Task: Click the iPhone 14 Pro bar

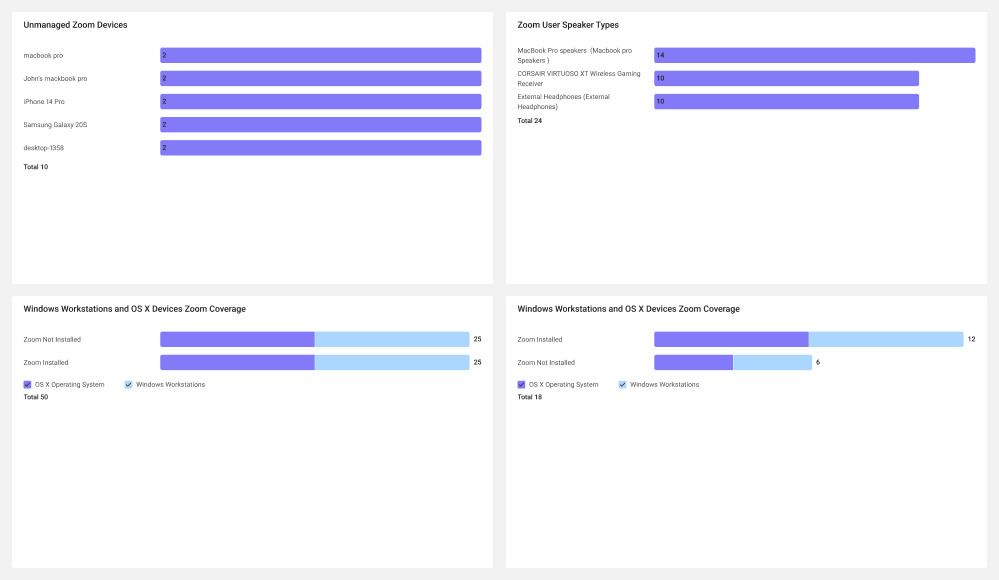Action: (320, 101)
